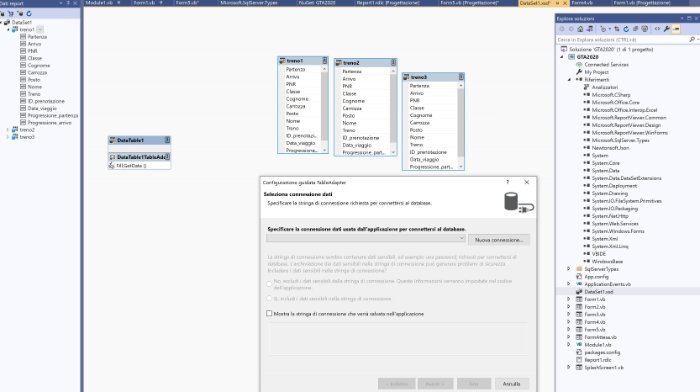Select Newtonsoft.Json reference in Solution Explorer
This screenshot has height=392, width=700.
610,148
